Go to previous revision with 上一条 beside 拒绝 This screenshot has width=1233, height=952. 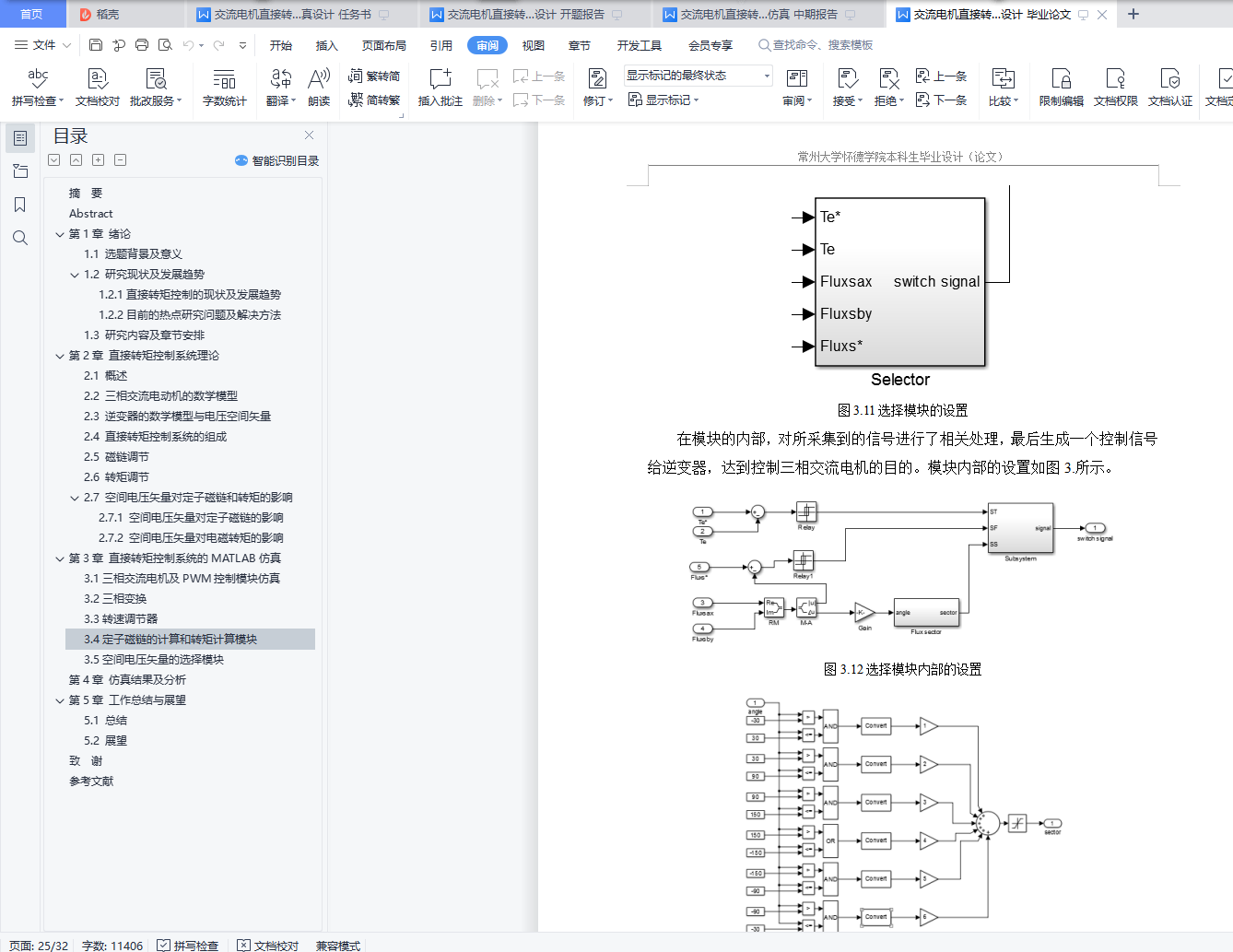[x=942, y=76]
